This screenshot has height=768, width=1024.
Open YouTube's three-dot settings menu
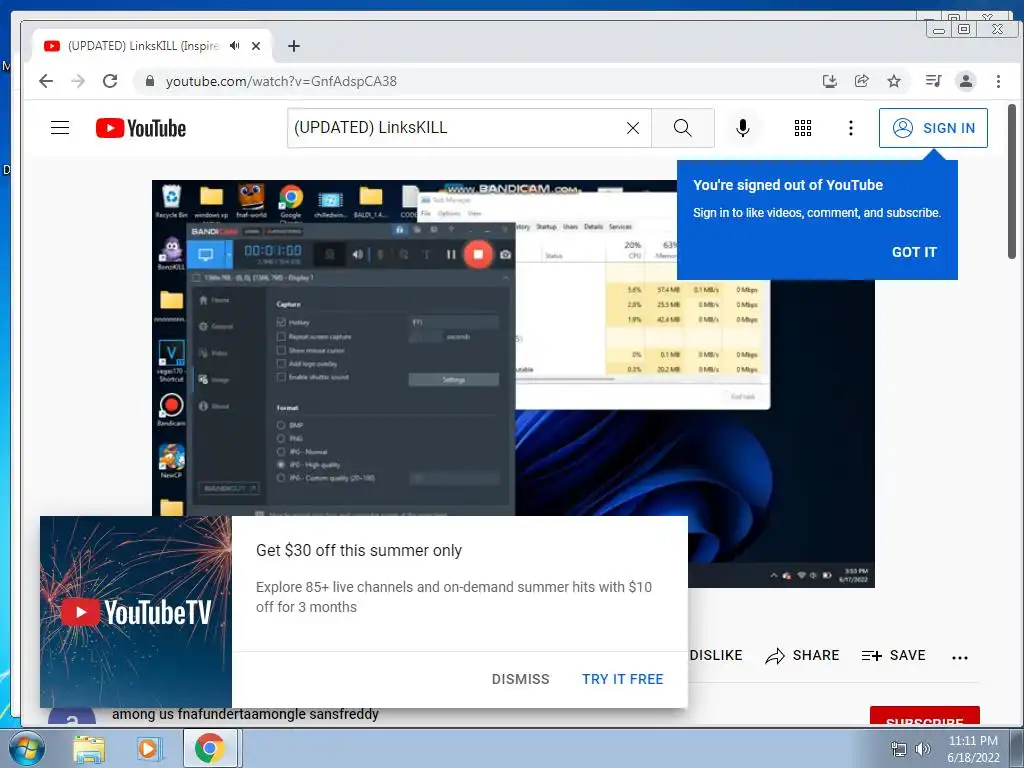coord(850,128)
